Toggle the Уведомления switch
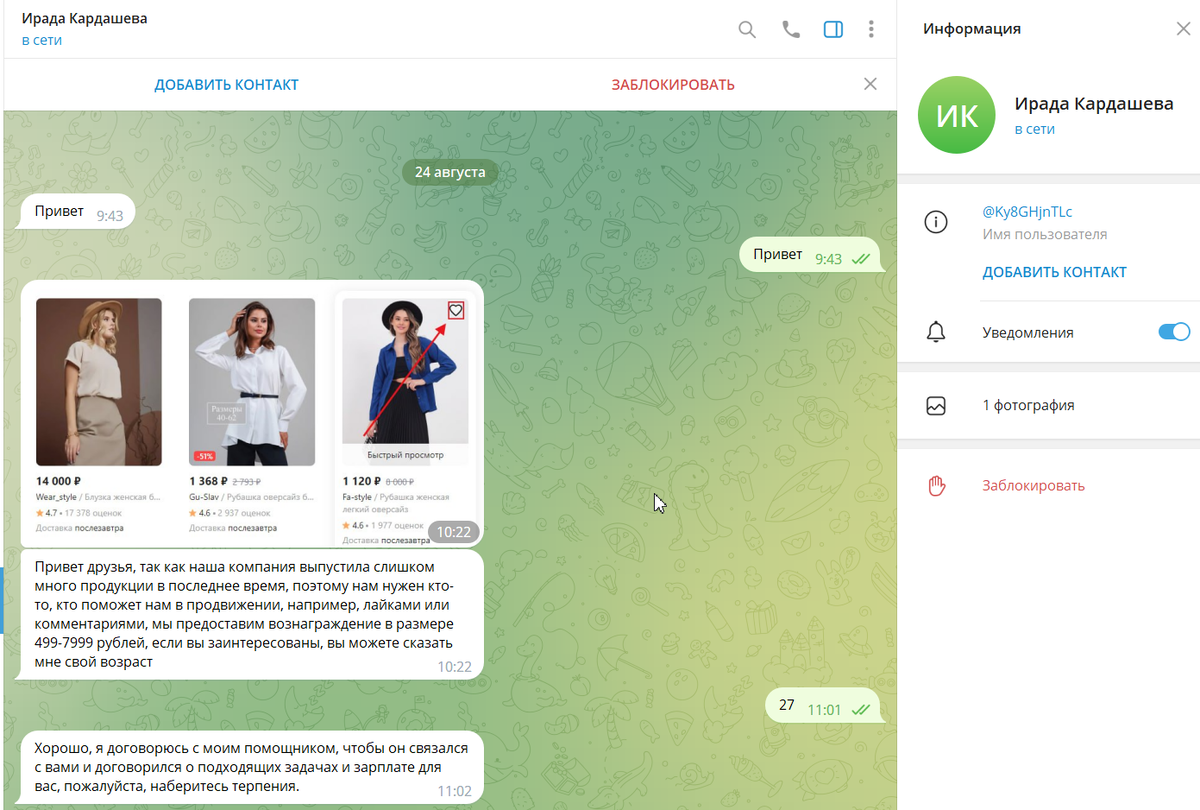1200x810 pixels. [x=1174, y=332]
